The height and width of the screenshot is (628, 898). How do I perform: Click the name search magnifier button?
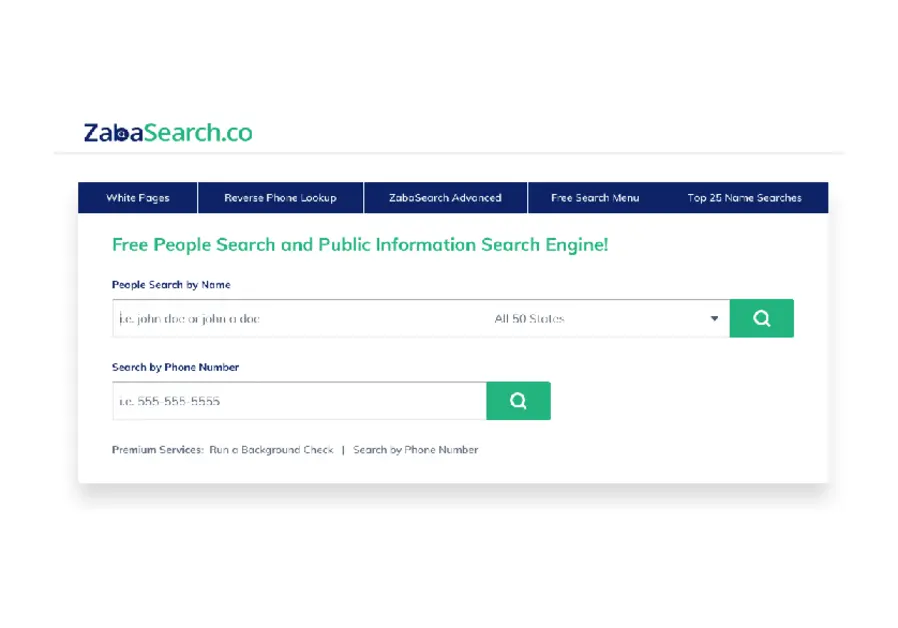coord(762,318)
